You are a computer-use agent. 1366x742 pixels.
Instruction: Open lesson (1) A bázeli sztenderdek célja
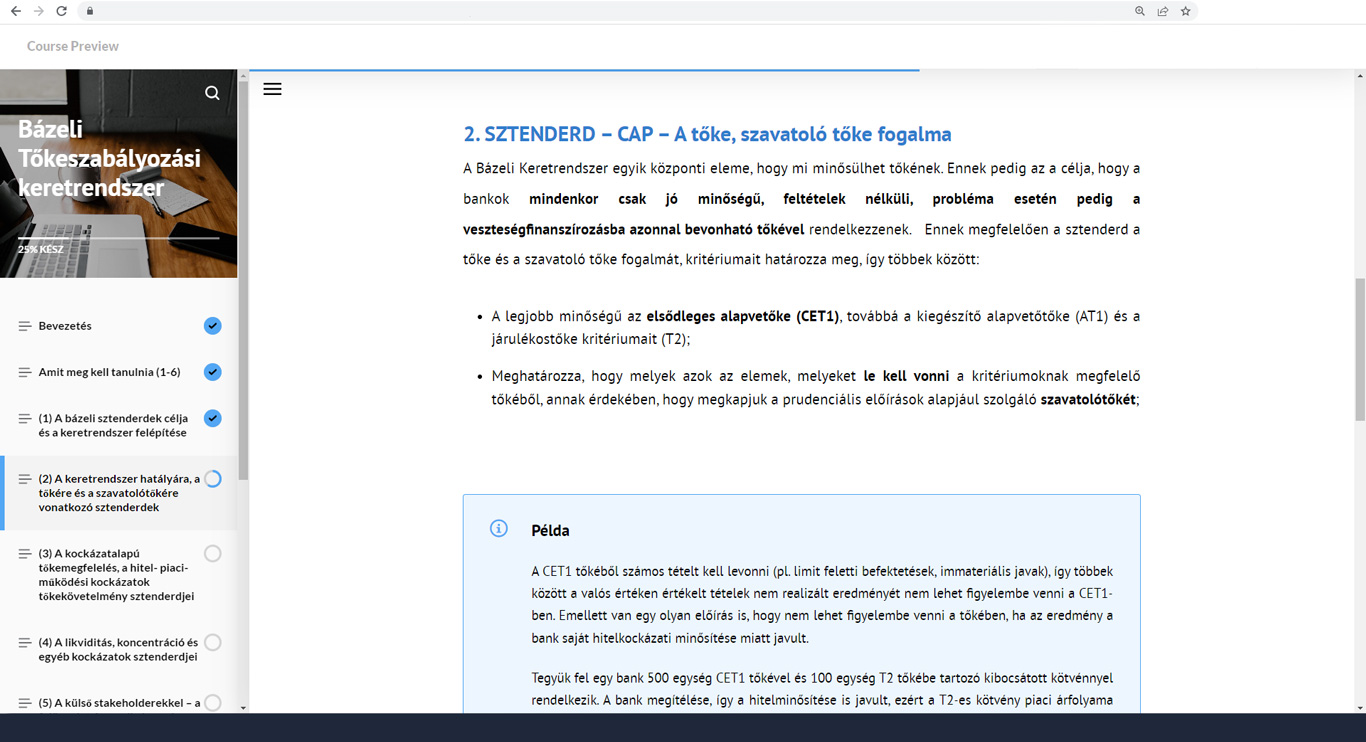(113, 425)
